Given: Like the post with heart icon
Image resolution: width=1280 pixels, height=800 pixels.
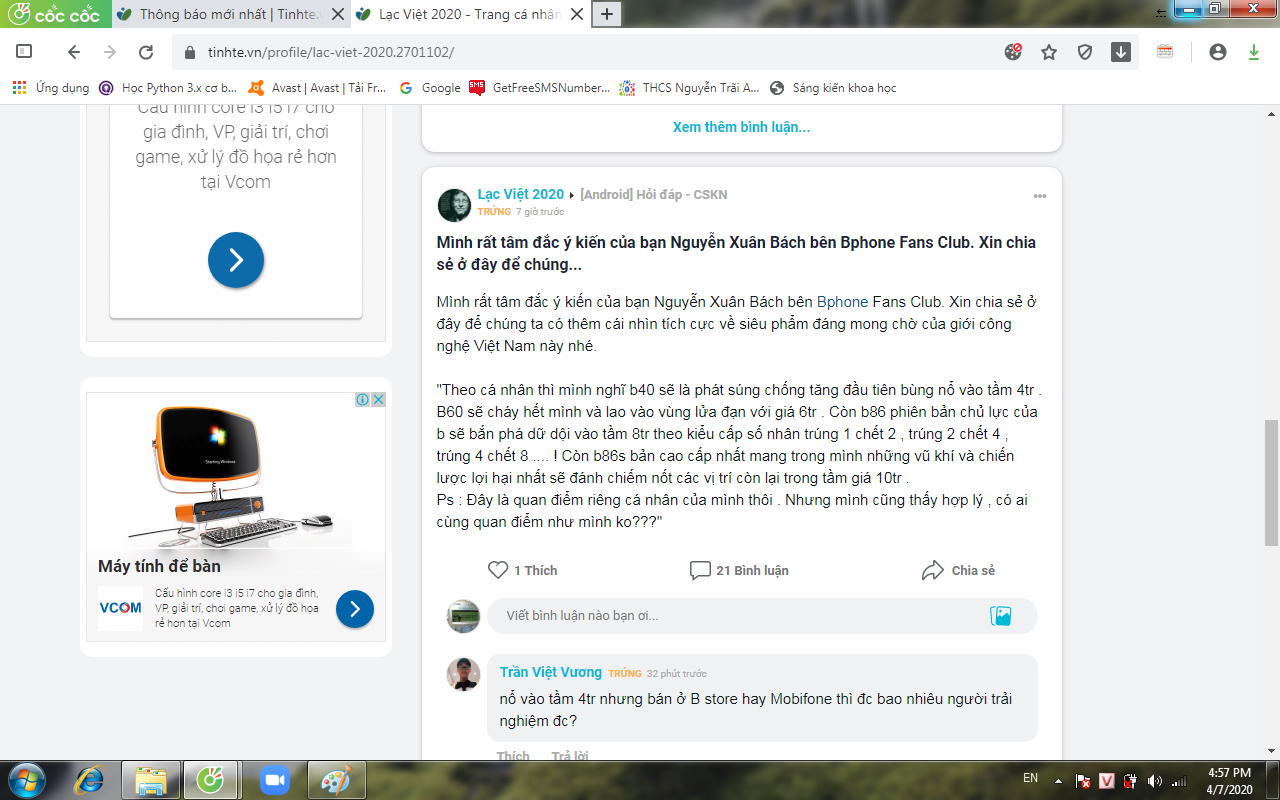Looking at the screenshot, I should (x=497, y=570).
